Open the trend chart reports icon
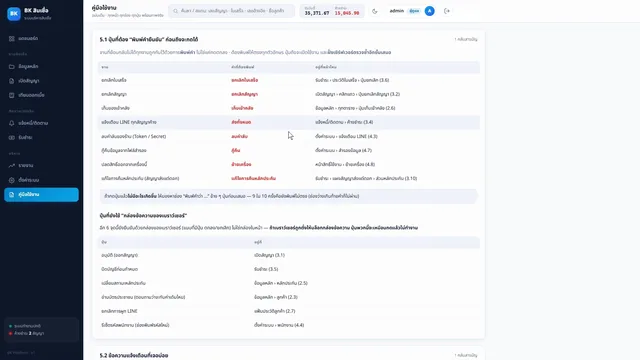This screenshot has width=640, height=360. pos(11,166)
